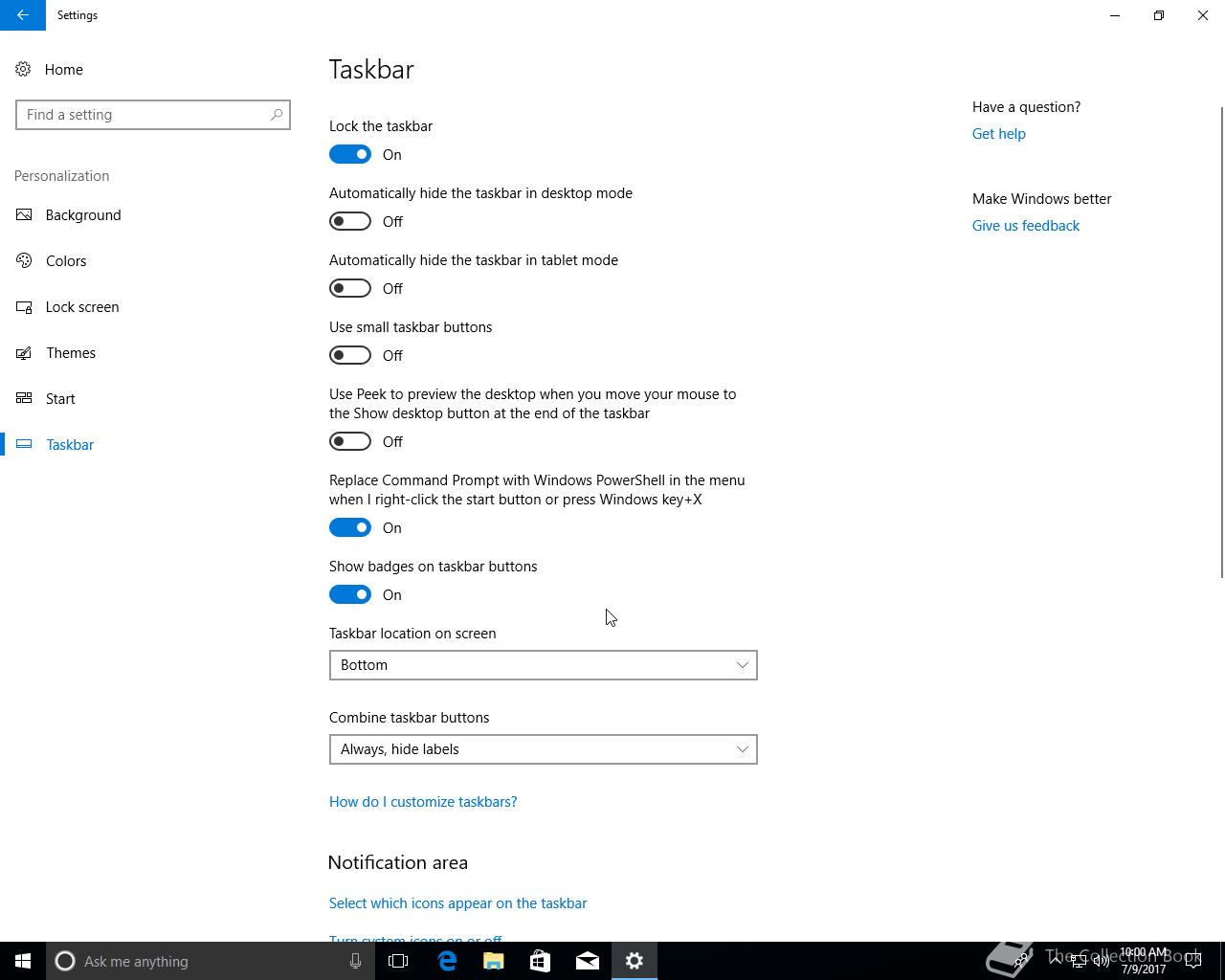Turn off Lock the taskbar

[350, 154]
